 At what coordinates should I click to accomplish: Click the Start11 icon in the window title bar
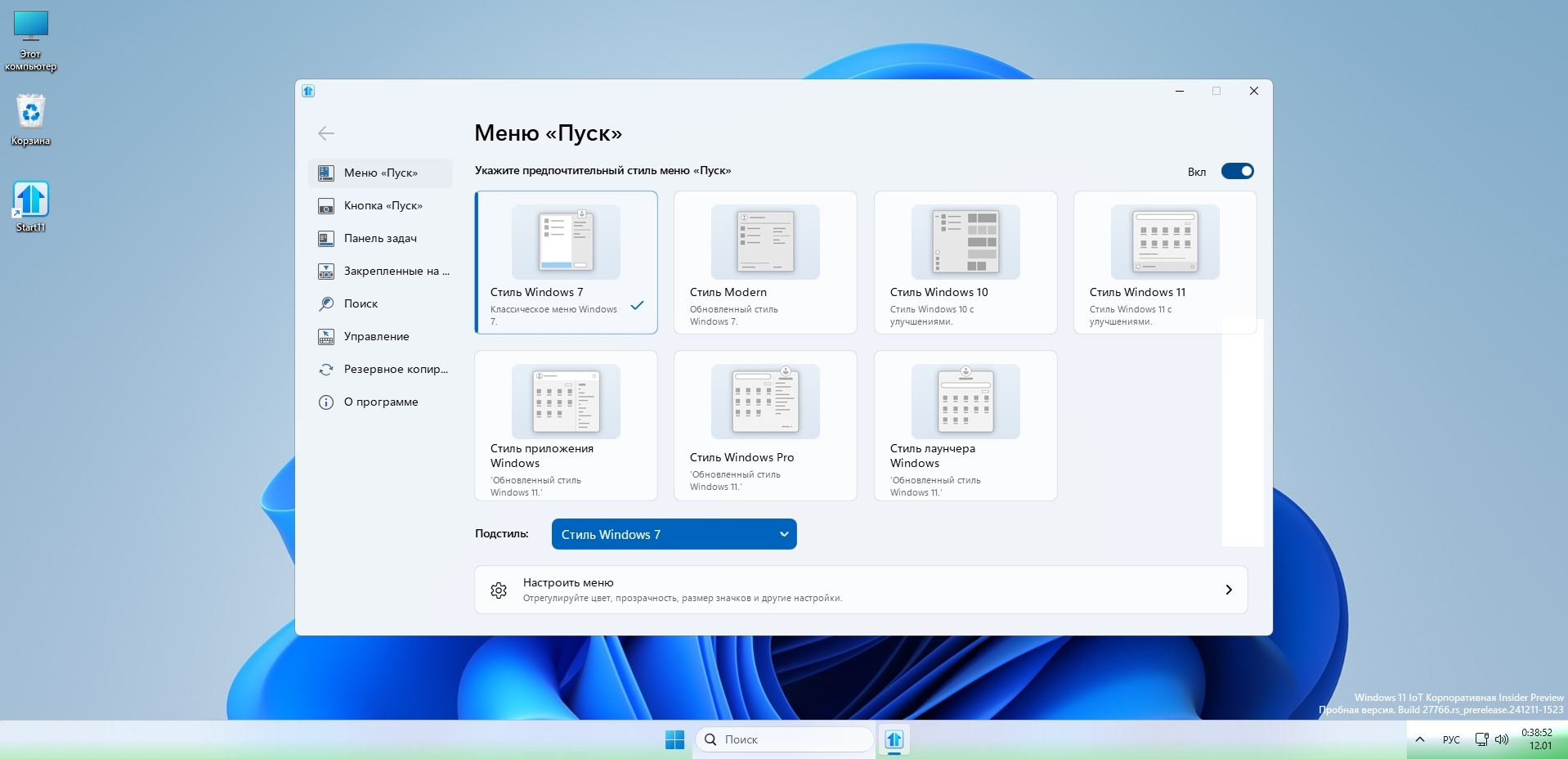click(308, 91)
